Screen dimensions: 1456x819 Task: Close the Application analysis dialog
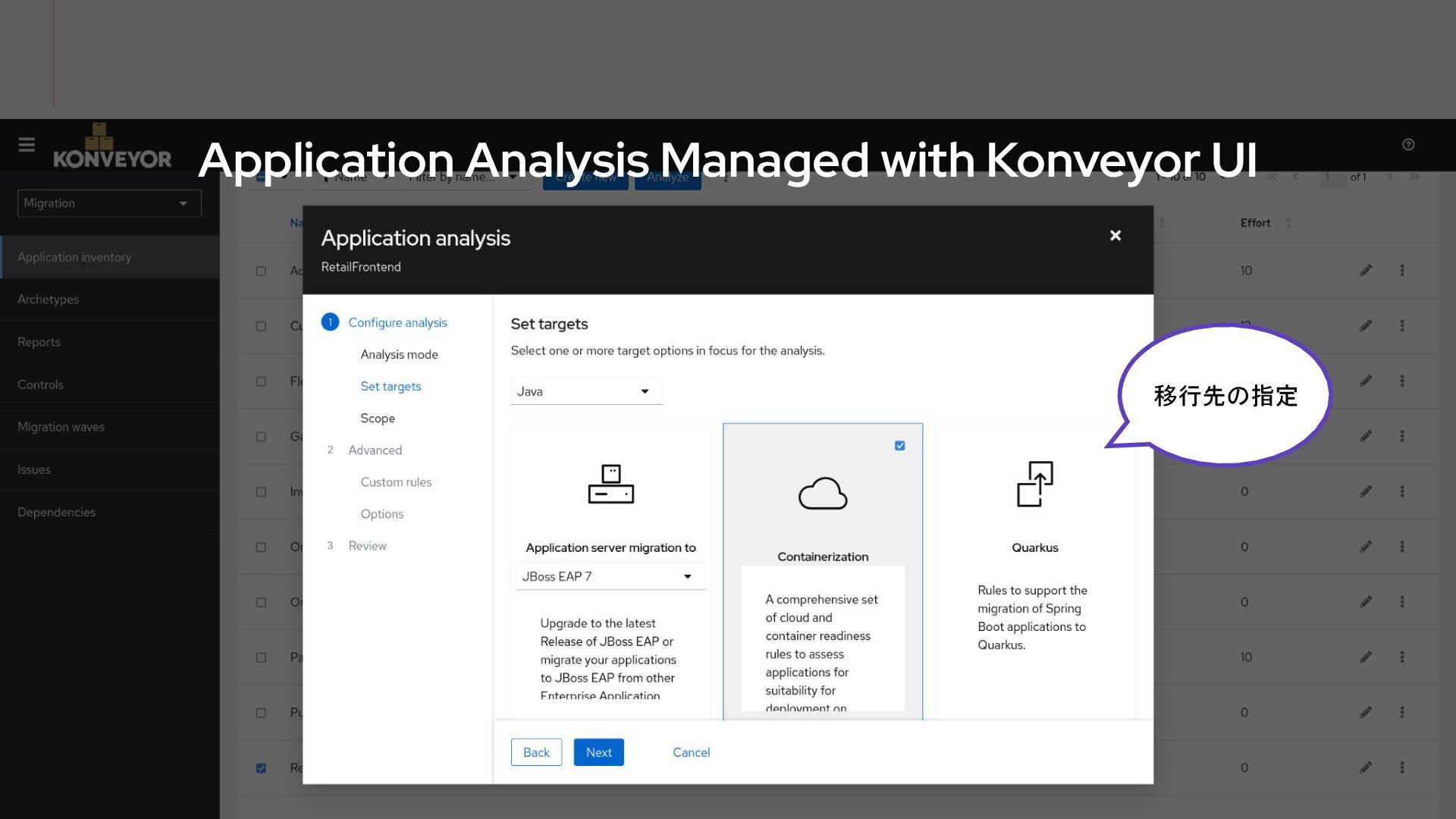(x=1115, y=236)
